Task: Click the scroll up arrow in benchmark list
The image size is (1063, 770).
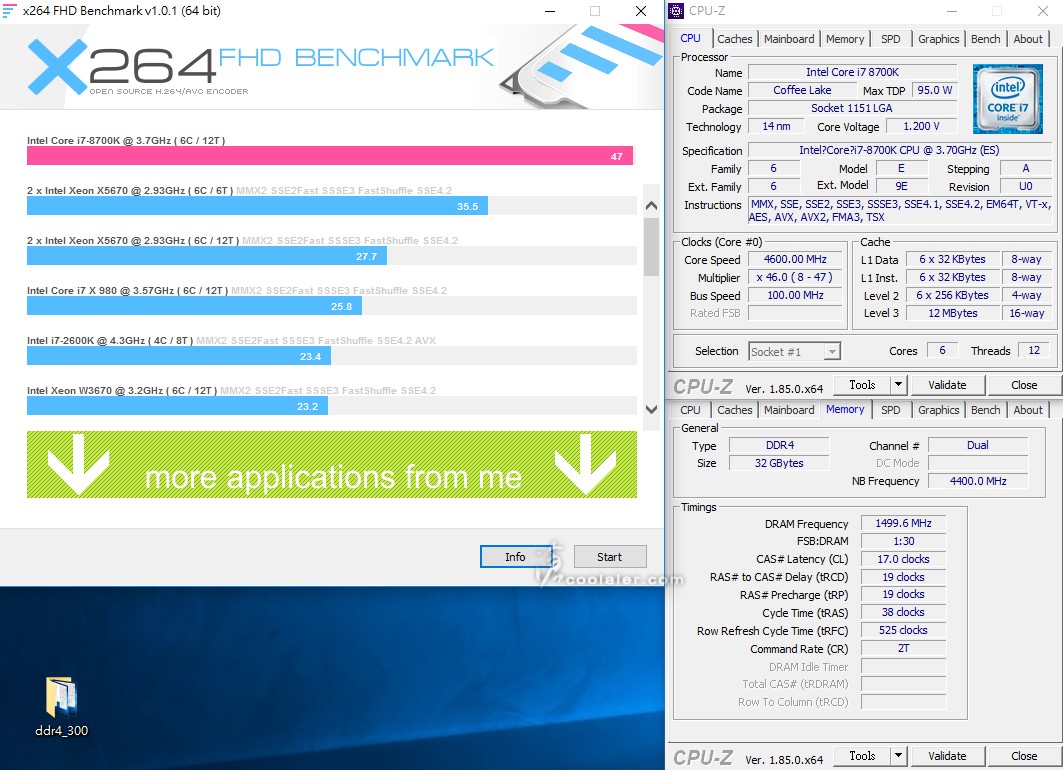Action: (651, 205)
